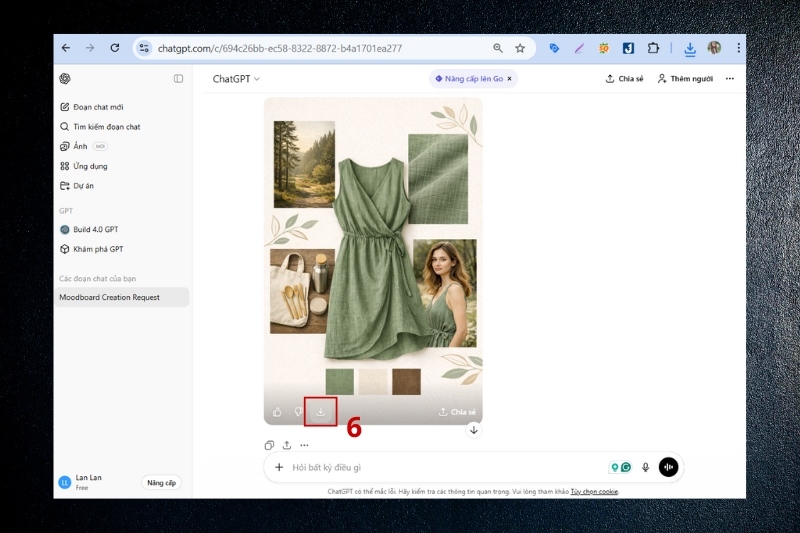Click the thumbs up icon on image
Screen dimensions: 800x533
tap(277, 412)
